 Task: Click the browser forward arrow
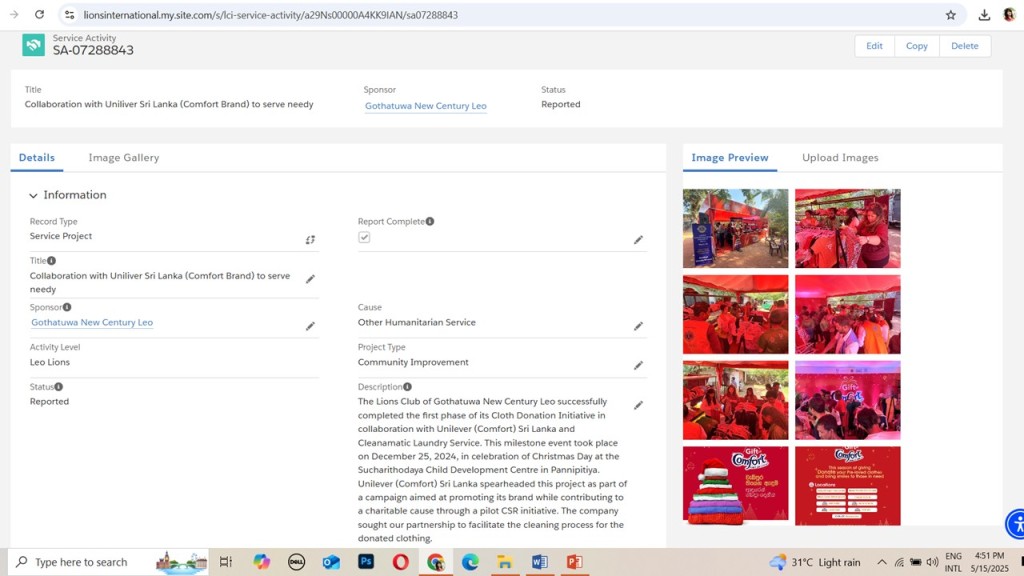click(x=14, y=14)
